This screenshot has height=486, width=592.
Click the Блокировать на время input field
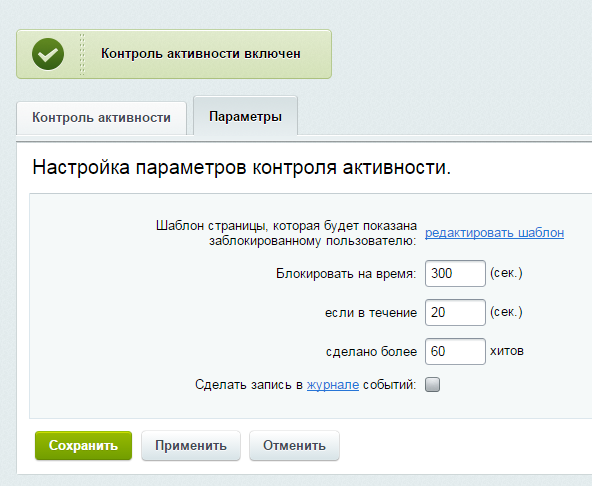coord(455,273)
